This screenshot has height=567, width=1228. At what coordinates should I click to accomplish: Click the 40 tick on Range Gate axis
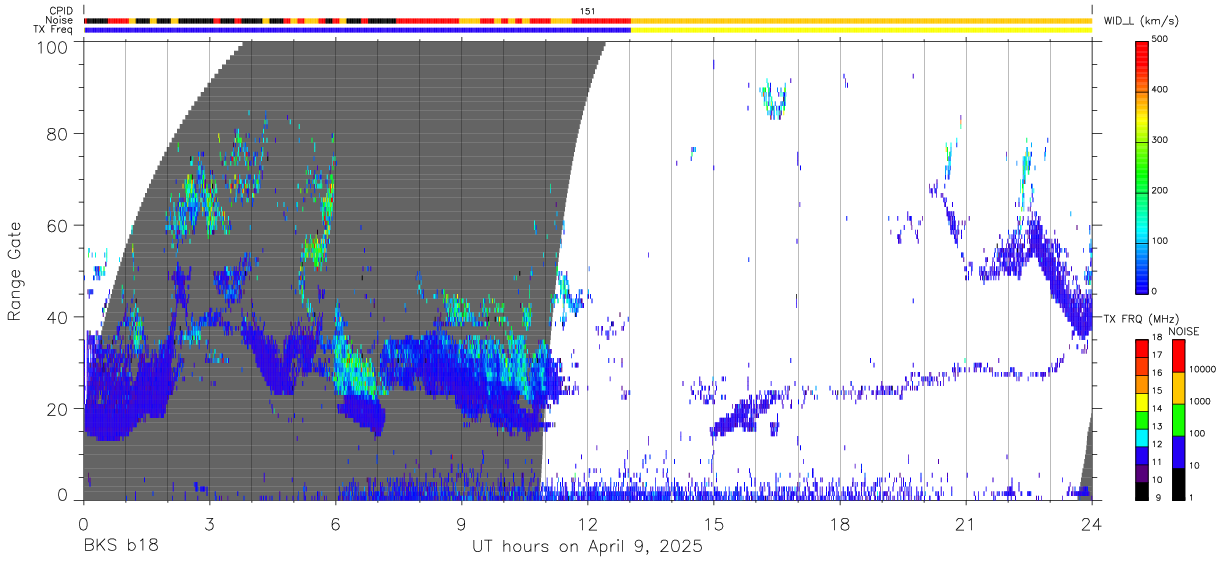tap(59, 317)
